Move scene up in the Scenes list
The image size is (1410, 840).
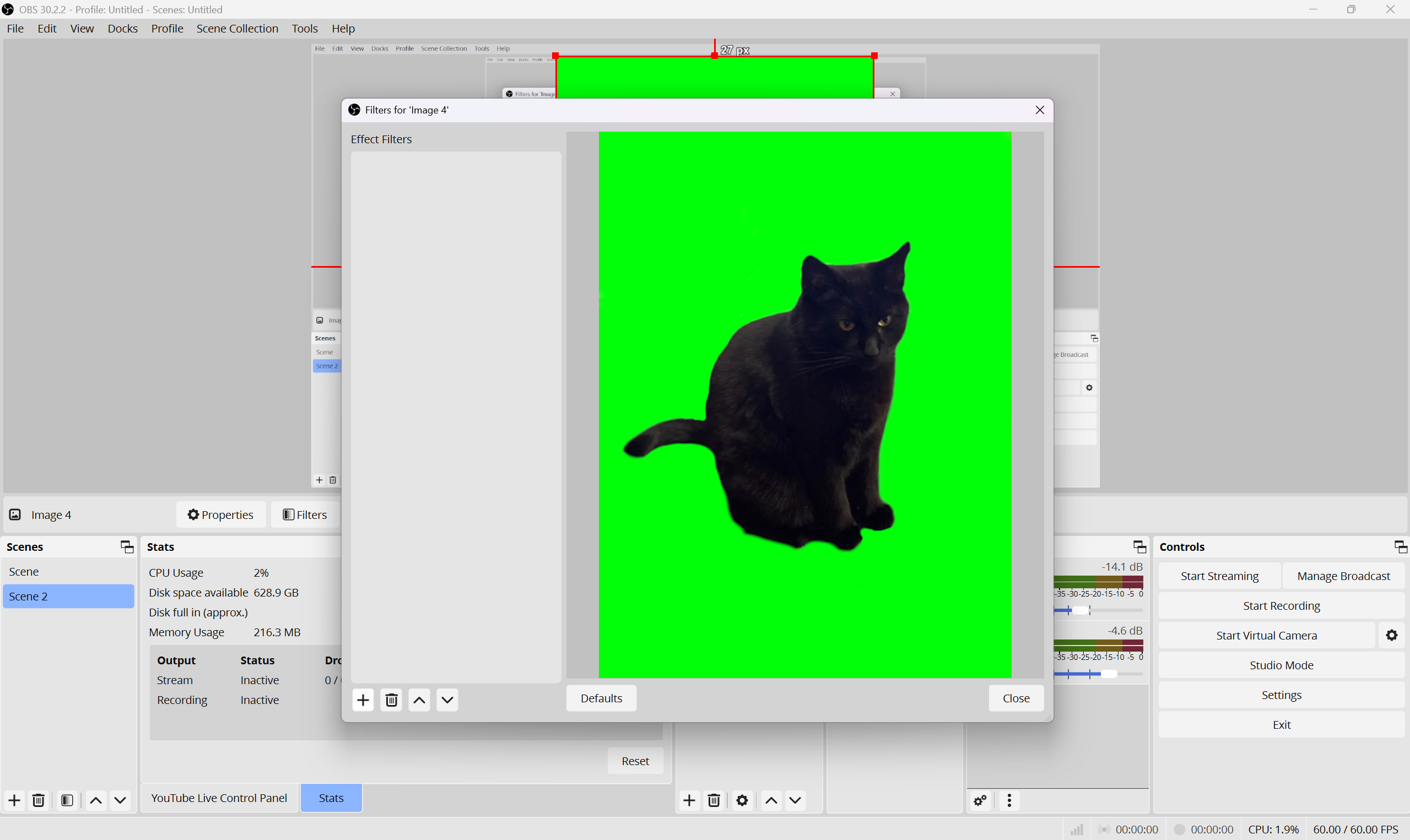96,800
